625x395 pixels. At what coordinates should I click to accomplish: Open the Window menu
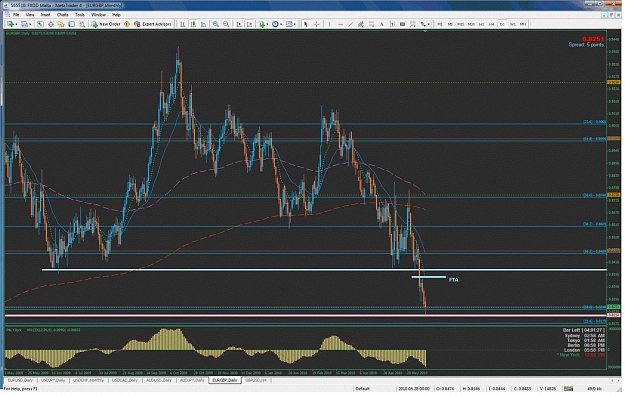(98, 15)
